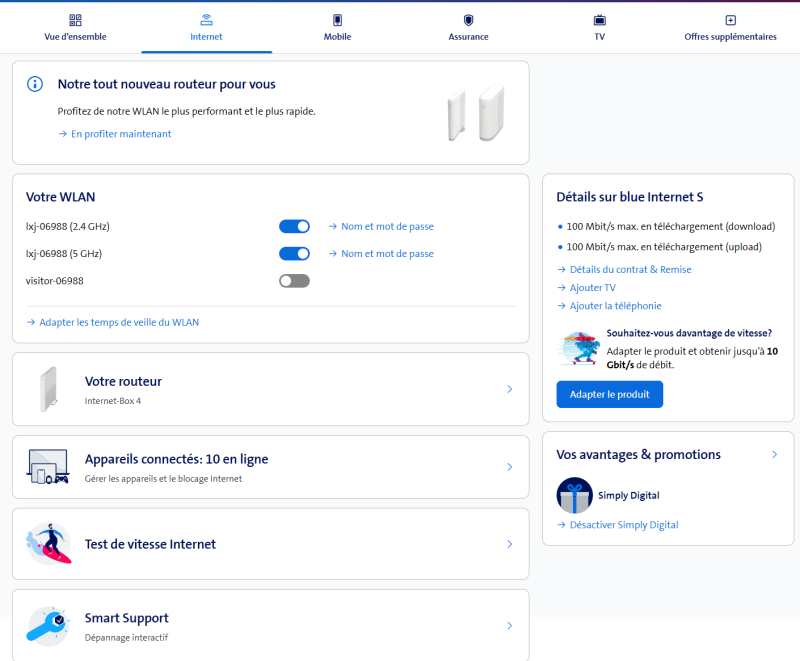
Task: Toggle off the lxj-06988 5 GHz network
Action: click(x=294, y=254)
